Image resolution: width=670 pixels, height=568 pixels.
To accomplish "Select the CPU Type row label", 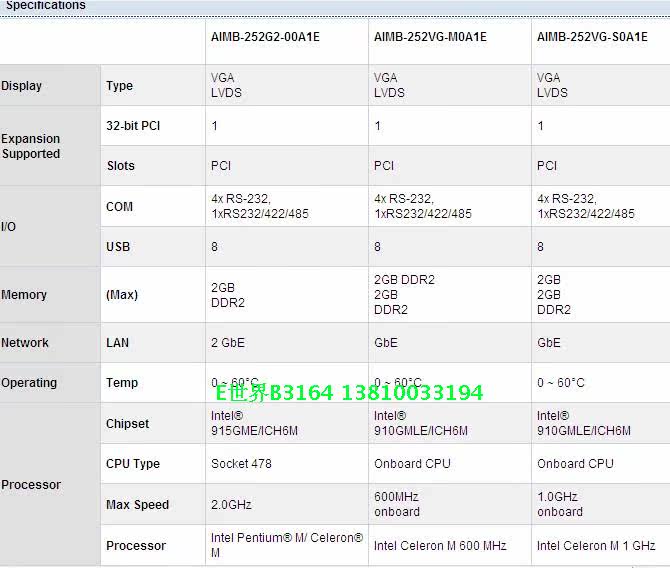I will (x=133, y=464).
